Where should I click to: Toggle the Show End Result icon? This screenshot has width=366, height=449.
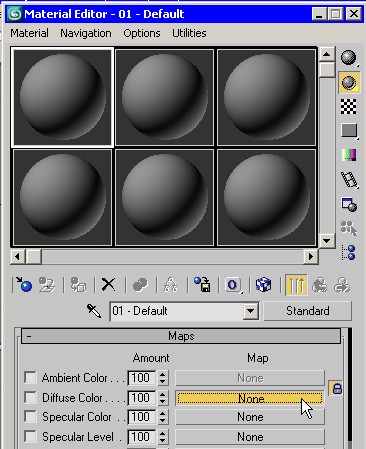296,285
